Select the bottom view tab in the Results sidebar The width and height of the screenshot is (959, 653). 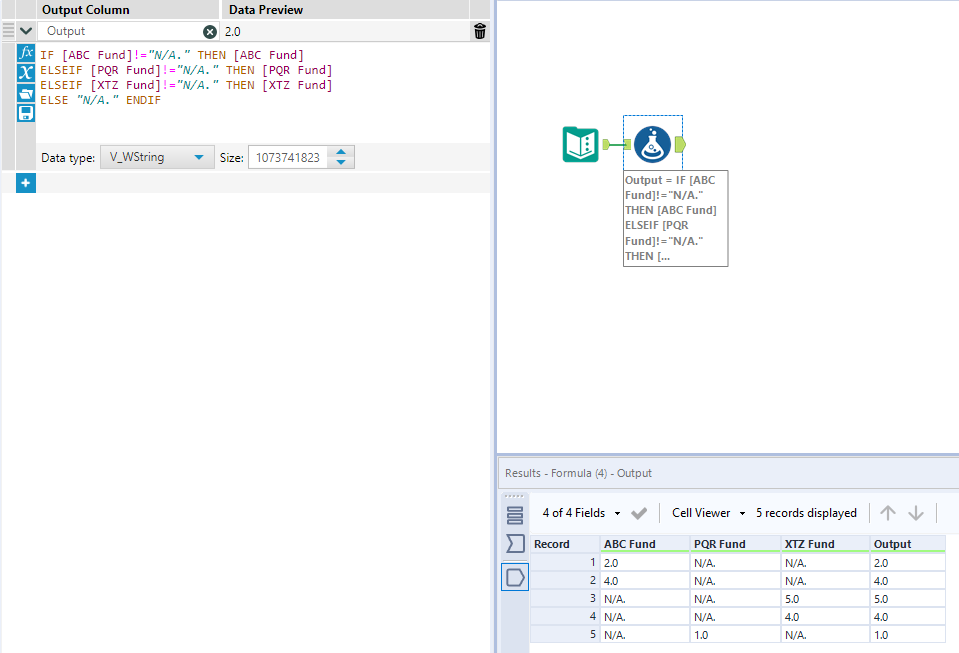click(x=514, y=577)
